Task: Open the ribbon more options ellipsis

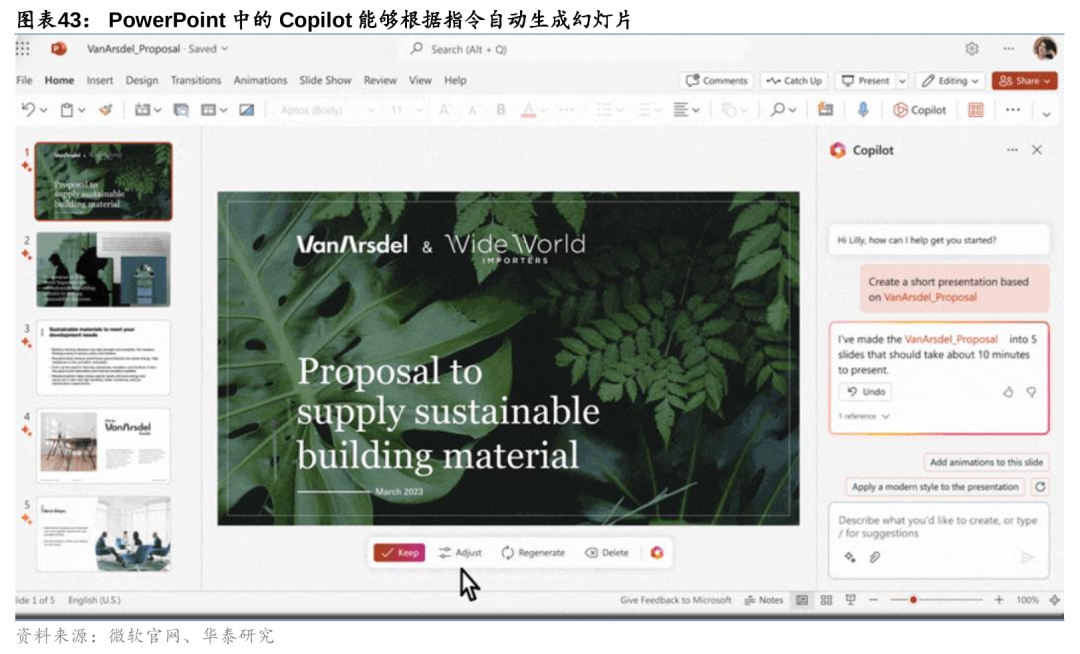Action: [1012, 109]
